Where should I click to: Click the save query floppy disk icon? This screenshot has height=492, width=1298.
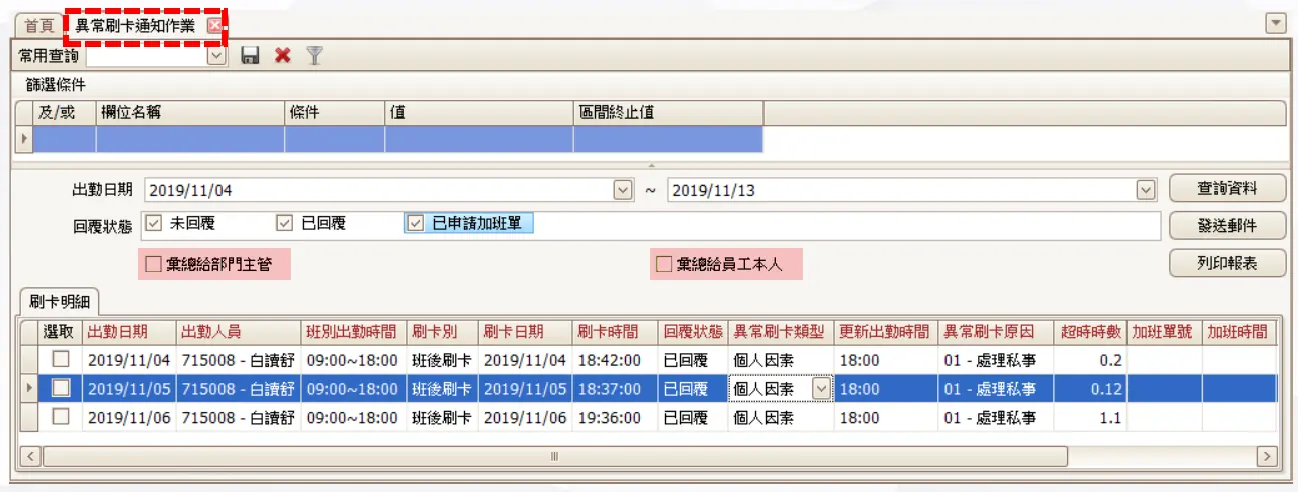[x=251, y=56]
